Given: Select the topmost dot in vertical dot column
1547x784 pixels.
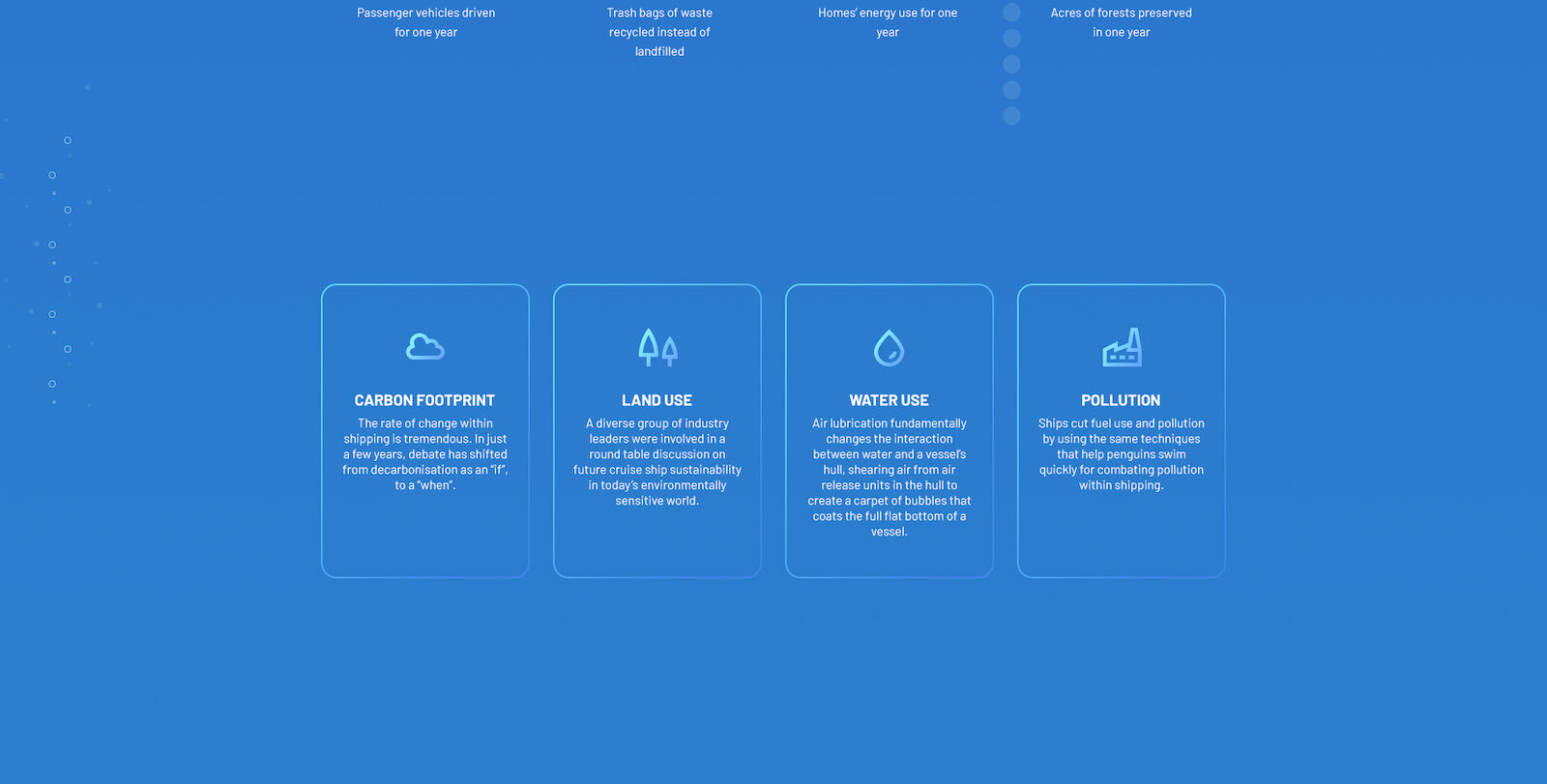Looking at the screenshot, I should 1011,13.
